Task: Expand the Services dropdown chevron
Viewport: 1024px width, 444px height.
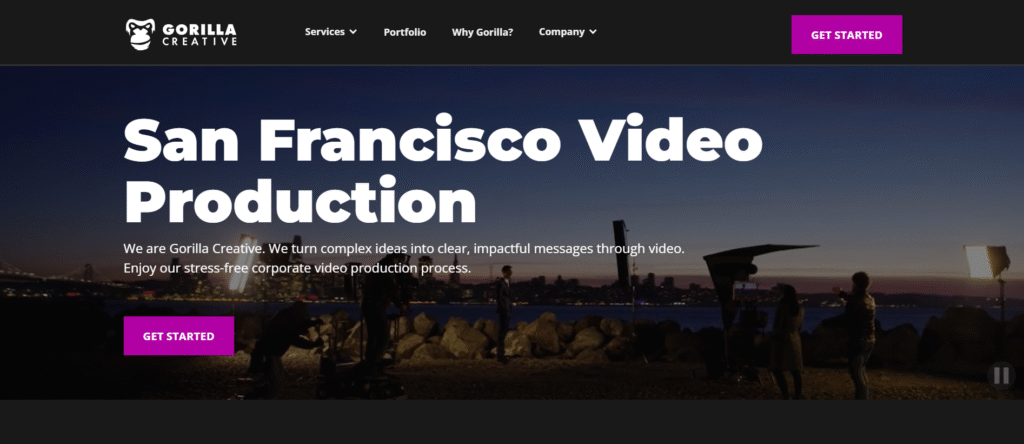Action: [353, 31]
